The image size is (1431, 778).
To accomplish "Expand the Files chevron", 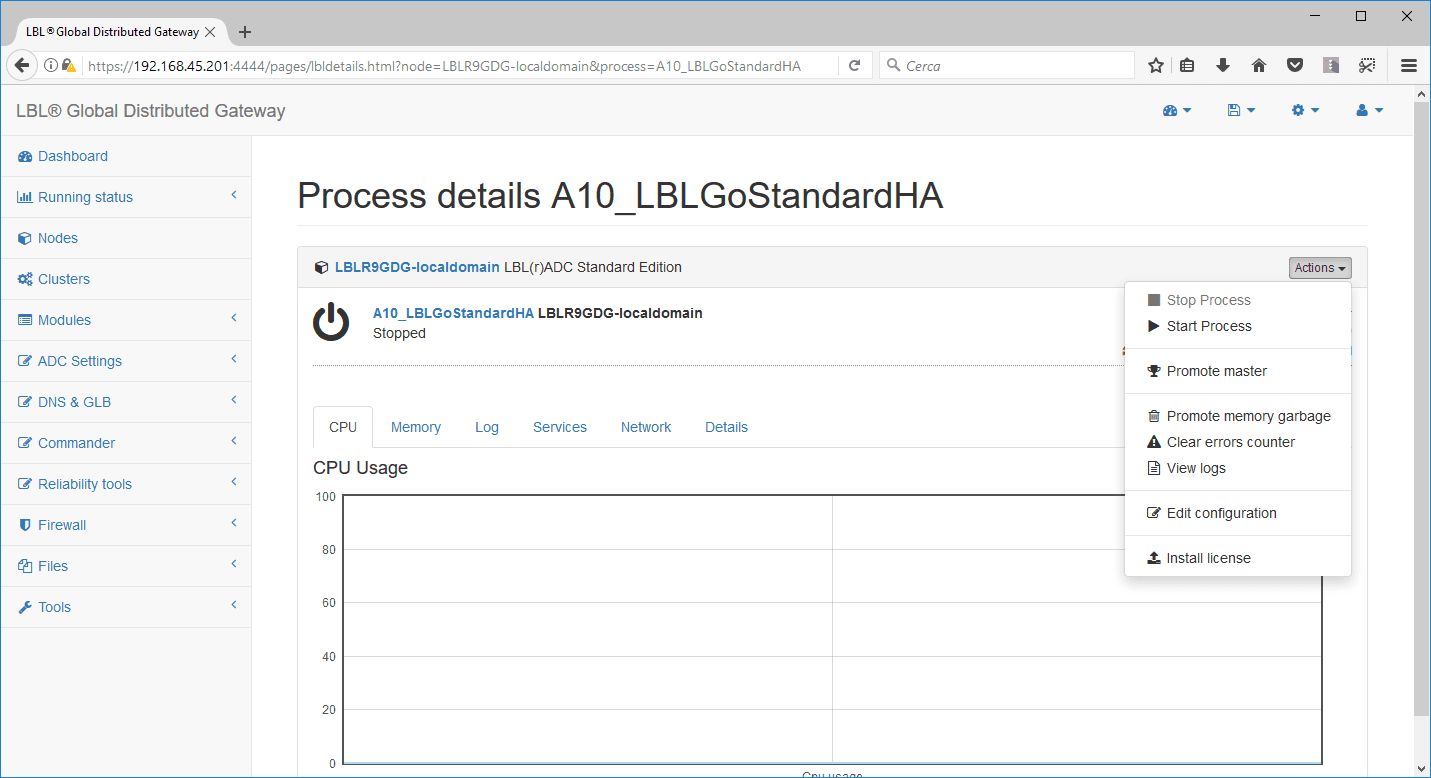I will coord(234,565).
